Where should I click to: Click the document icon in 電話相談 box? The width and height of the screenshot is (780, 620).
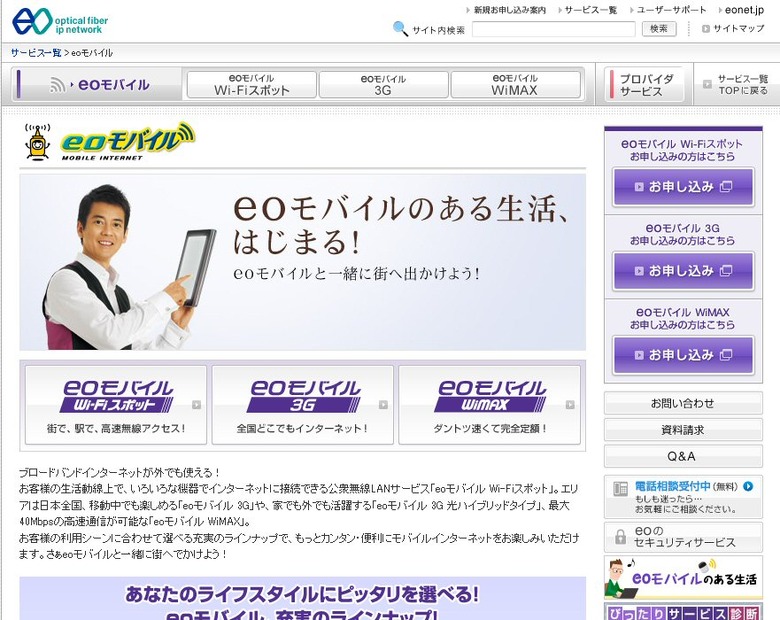point(620,489)
